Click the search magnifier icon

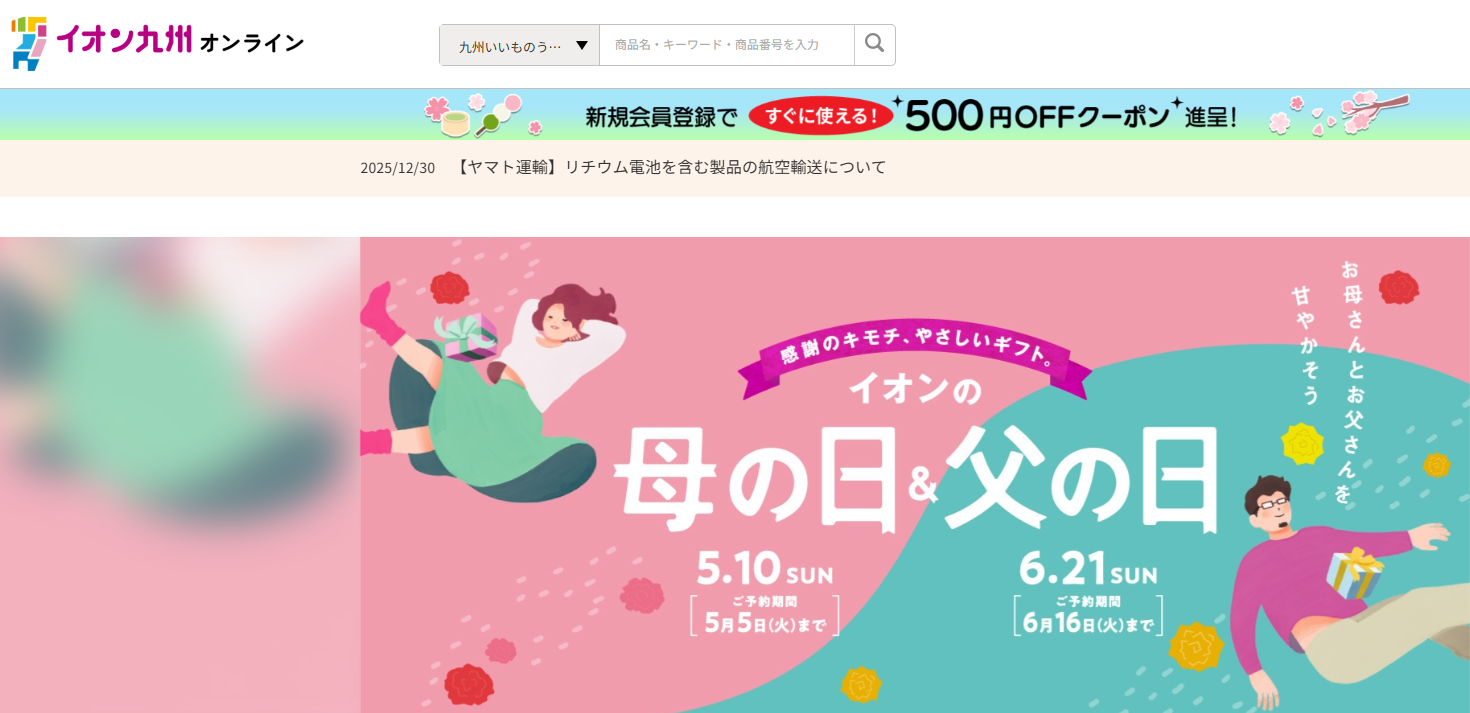(875, 44)
